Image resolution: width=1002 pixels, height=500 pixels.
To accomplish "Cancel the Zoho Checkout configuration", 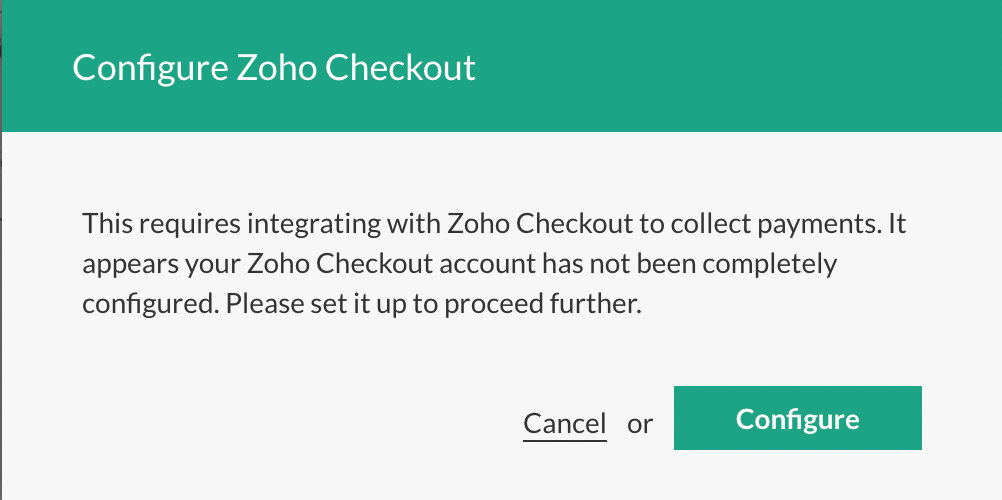I will [565, 423].
